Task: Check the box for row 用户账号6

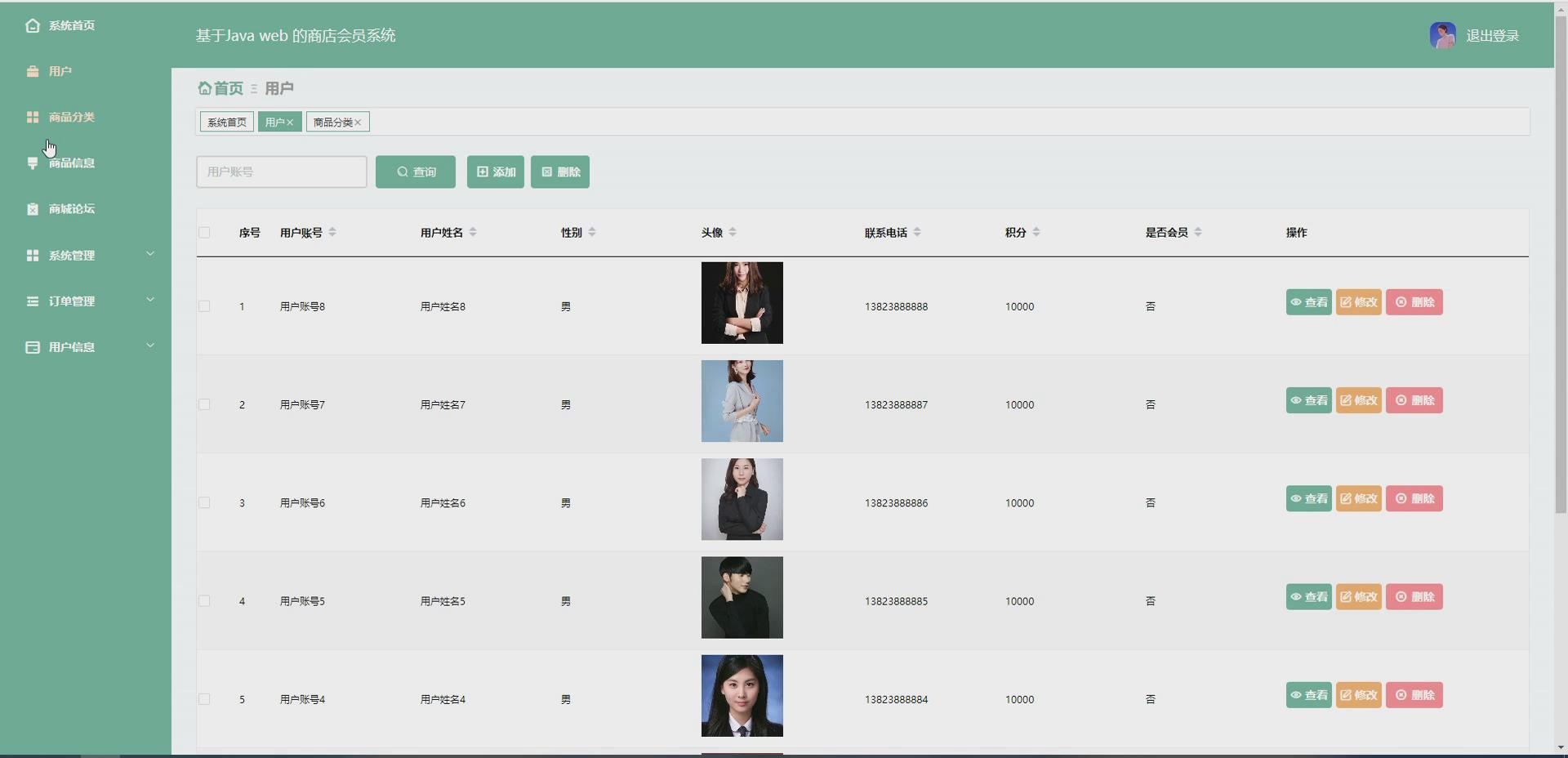Action: (x=204, y=502)
